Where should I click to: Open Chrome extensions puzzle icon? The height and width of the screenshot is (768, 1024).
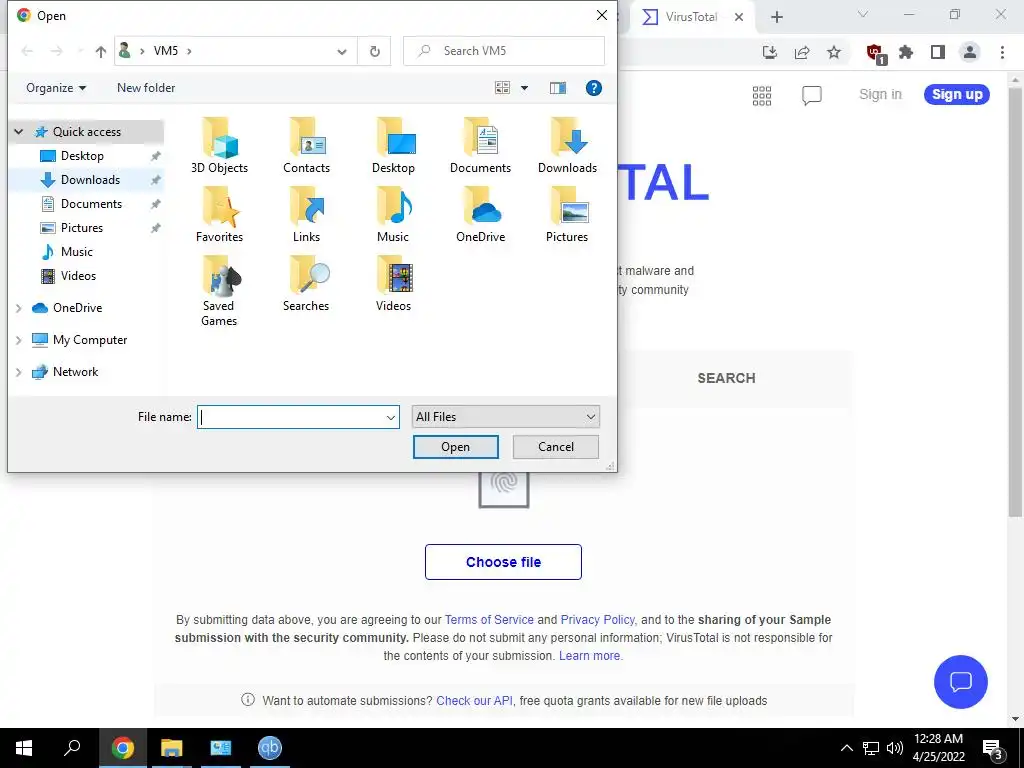[906, 52]
